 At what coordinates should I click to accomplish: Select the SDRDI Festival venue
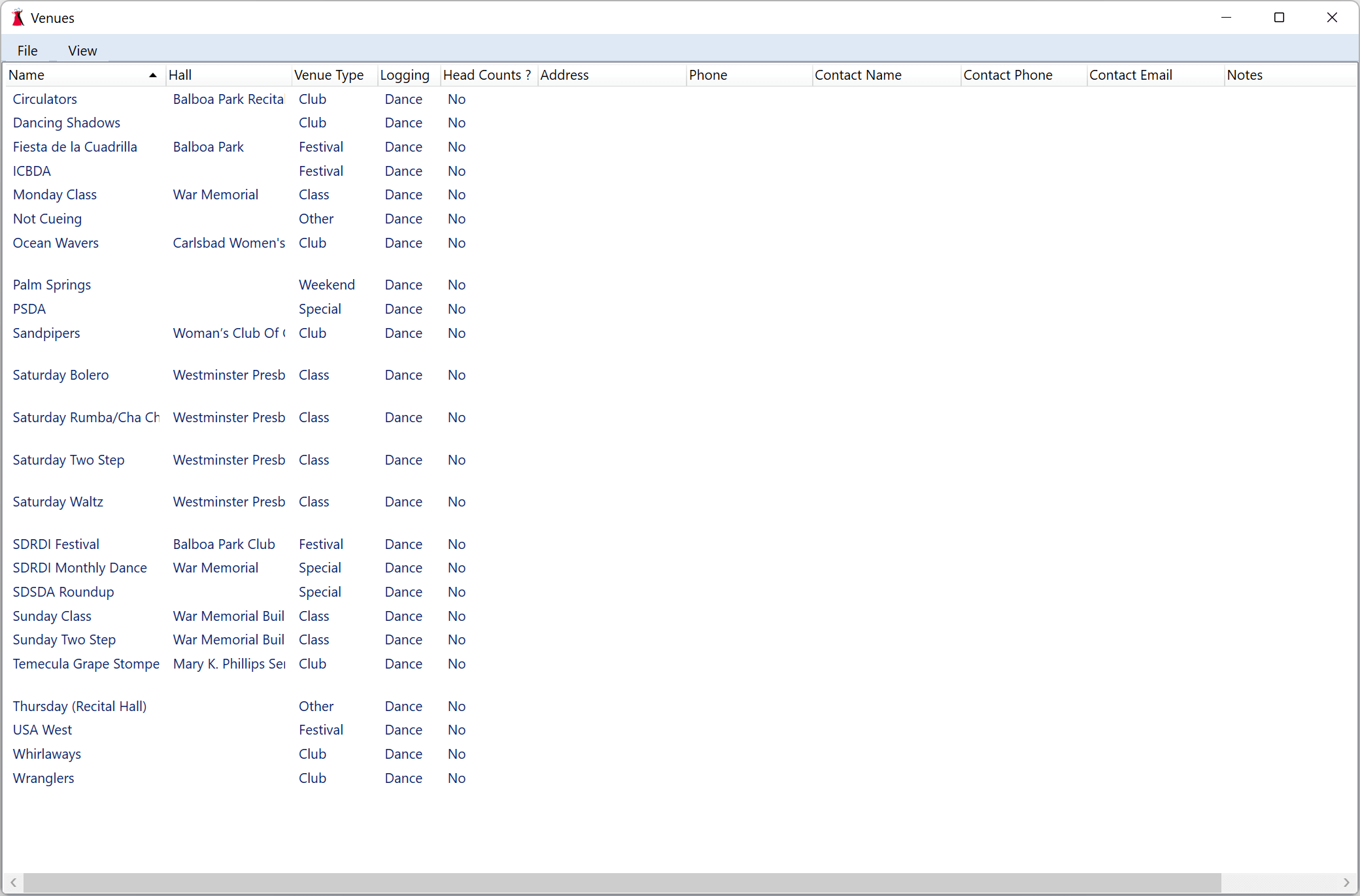pos(56,544)
